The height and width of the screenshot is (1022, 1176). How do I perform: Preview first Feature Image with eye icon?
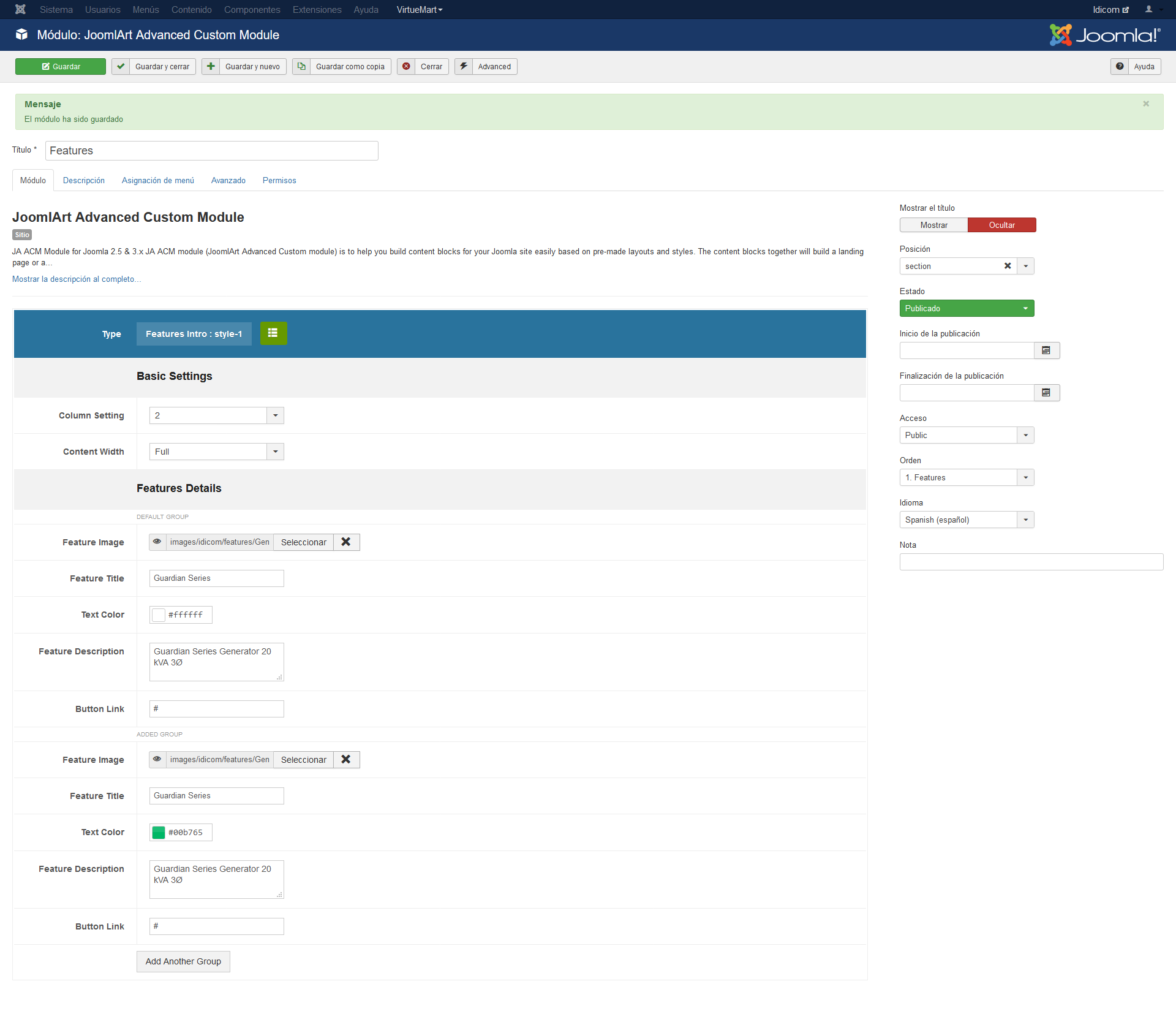(157, 542)
